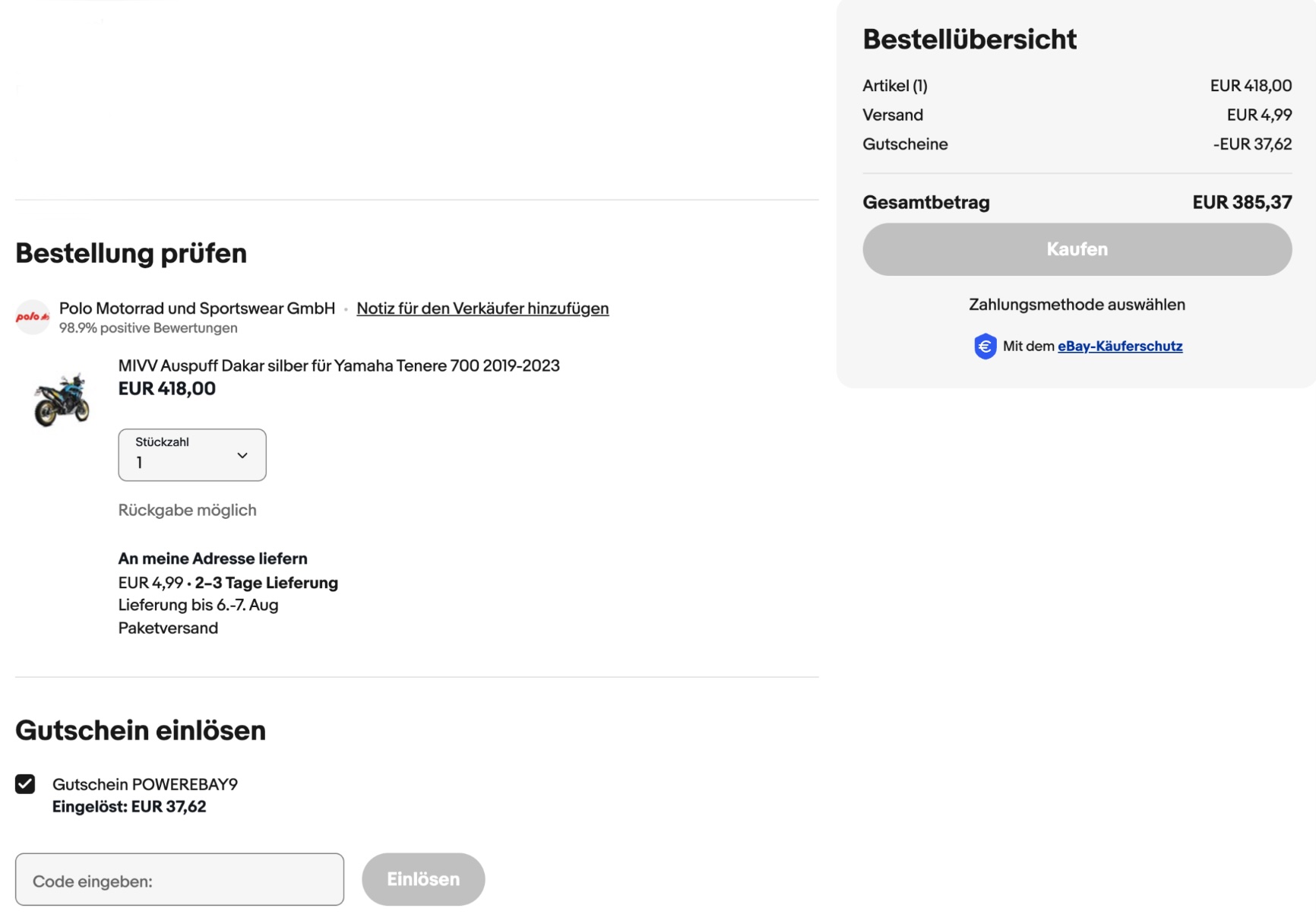Click the chevron arrow in Stückzahl box
This screenshot has height=924, width=1316.
pos(242,455)
